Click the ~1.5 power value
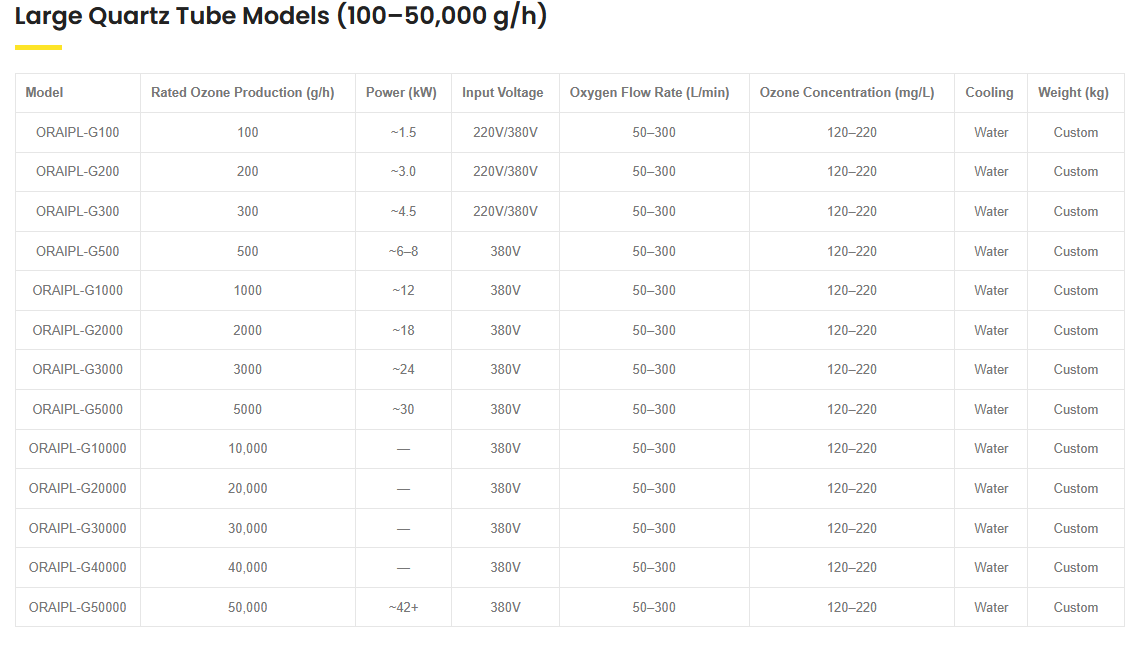This screenshot has height=645, width=1134. [403, 132]
